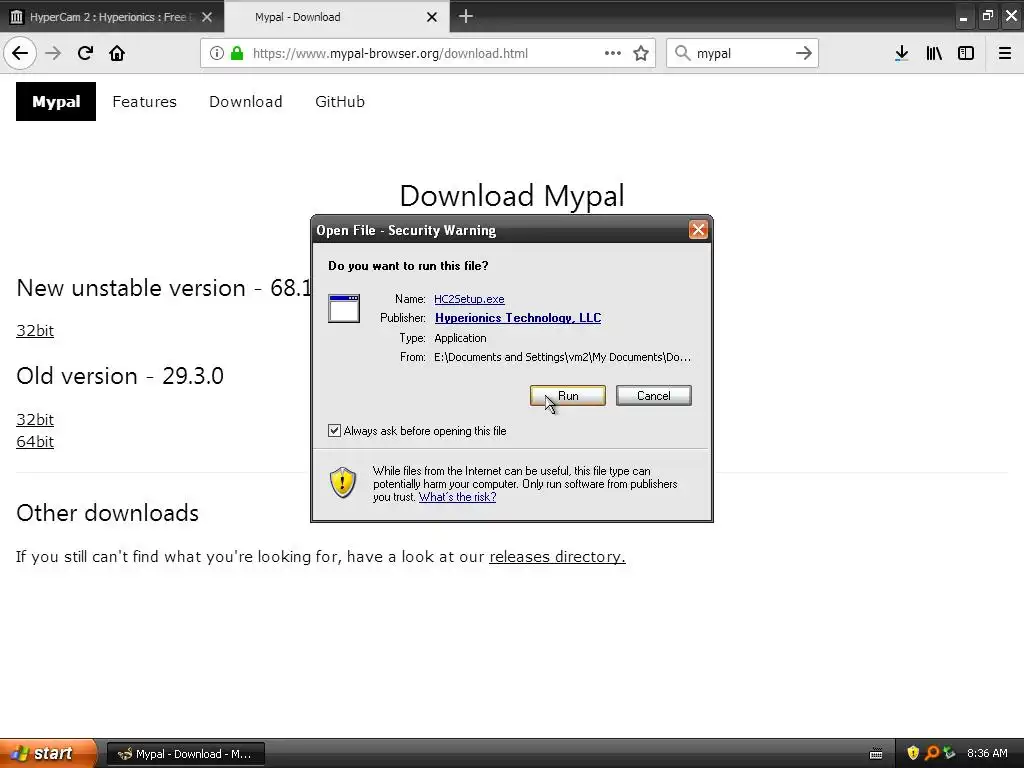This screenshot has width=1024, height=768.
Task: Open the library bookshelf icon
Action: point(934,53)
